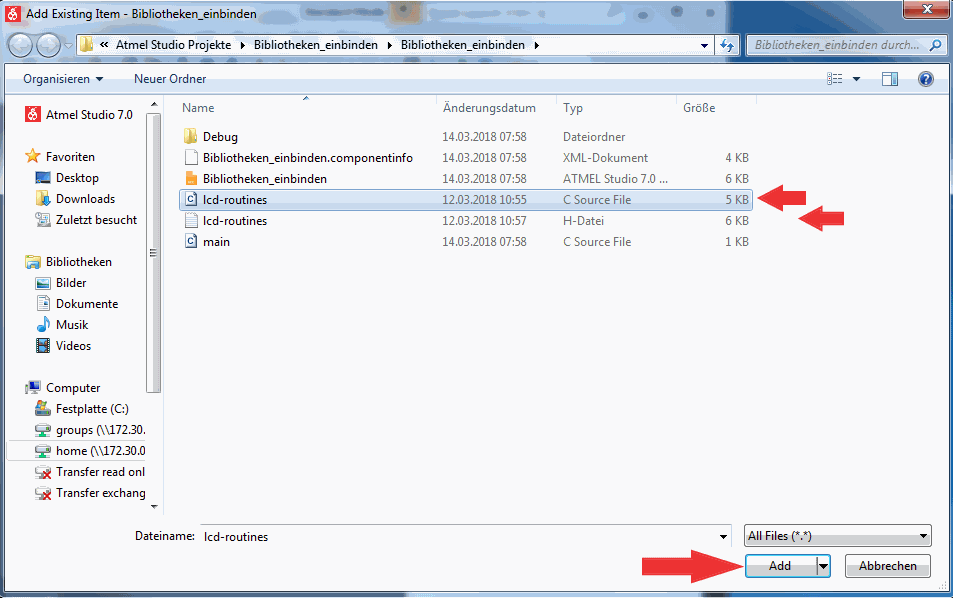Select the Bibliotheken_einbinden ATMEL Studio project file
Screen dimensions: 953x598
[264, 179]
